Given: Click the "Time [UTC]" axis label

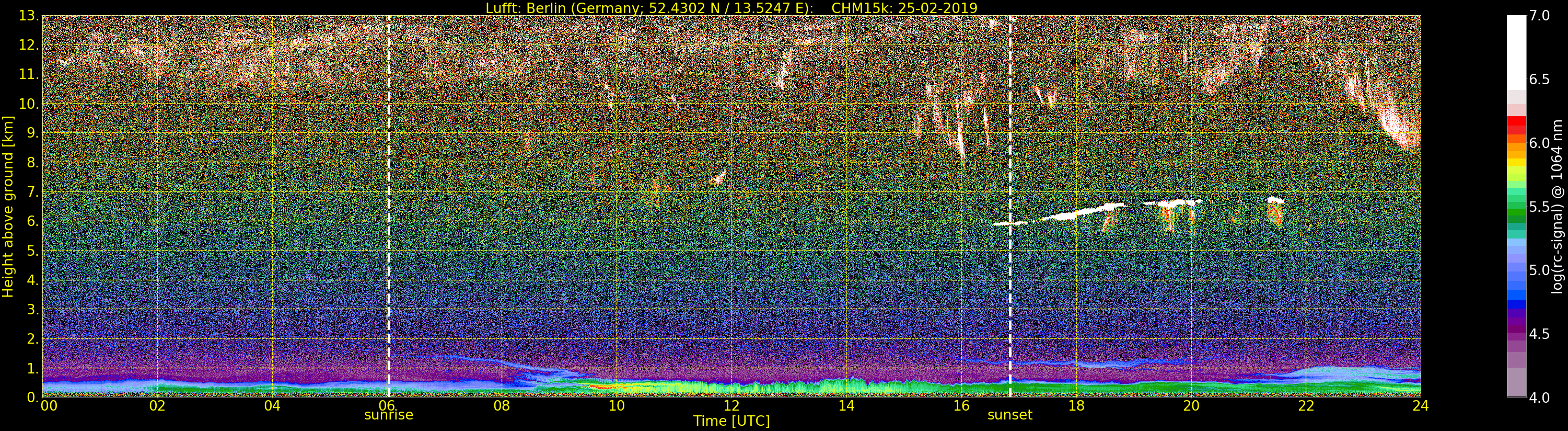Looking at the screenshot, I should pos(731,421).
